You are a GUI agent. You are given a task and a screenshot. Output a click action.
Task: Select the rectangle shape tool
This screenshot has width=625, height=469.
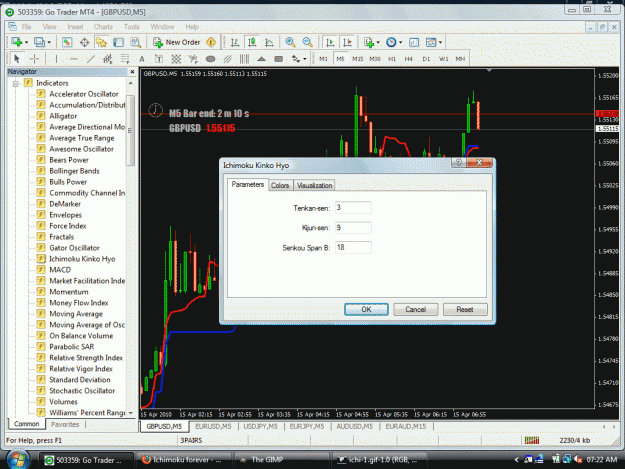[x=279, y=59]
